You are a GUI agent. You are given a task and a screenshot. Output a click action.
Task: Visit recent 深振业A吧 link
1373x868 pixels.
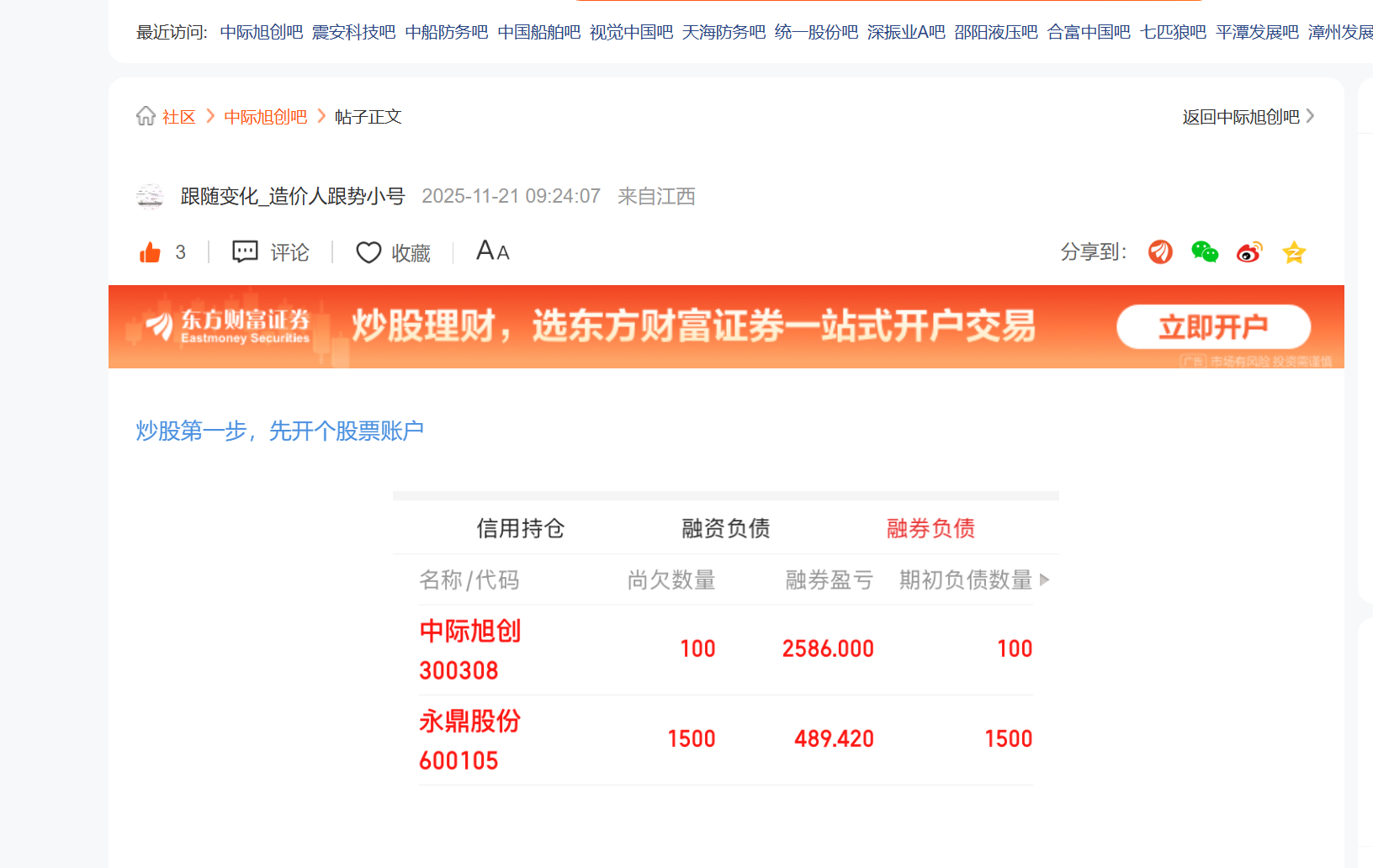click(x=906, y=32)
